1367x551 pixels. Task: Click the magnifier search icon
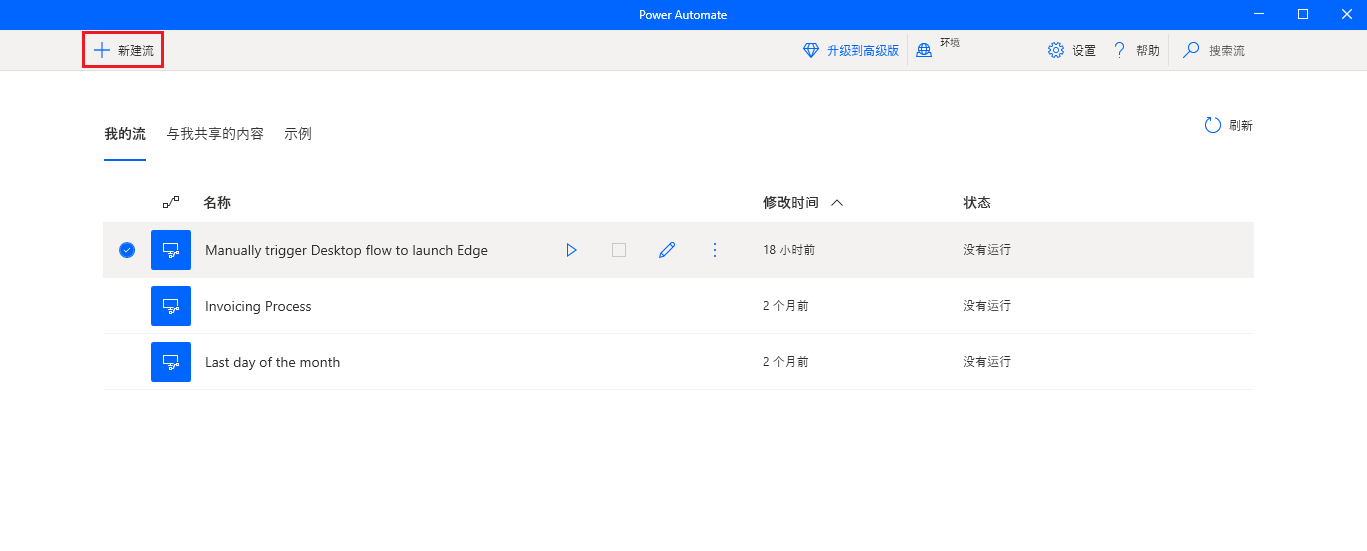pyautogui.click(x=1191, y=50)
